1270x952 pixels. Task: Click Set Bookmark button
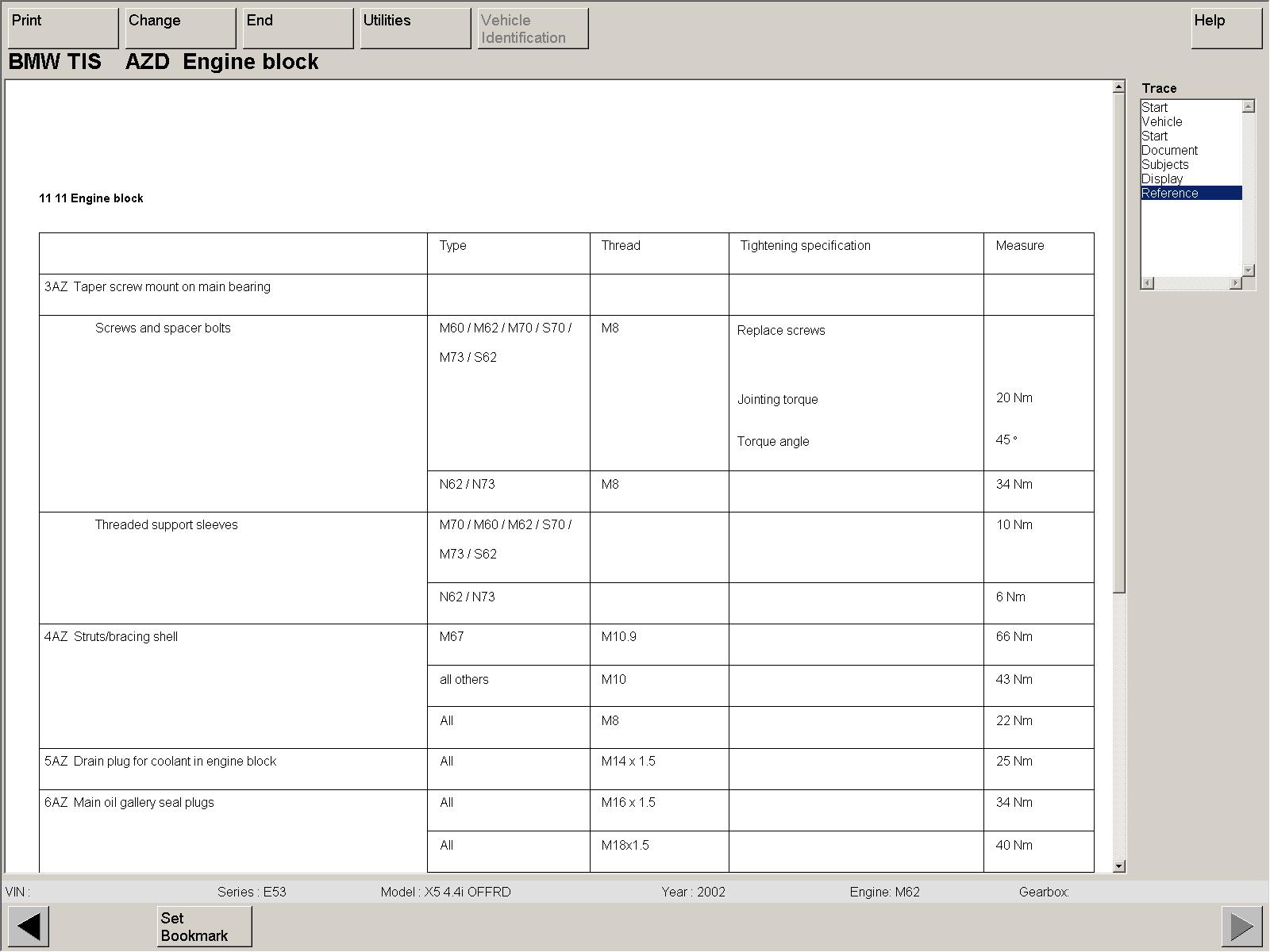[x=204, y=926]
